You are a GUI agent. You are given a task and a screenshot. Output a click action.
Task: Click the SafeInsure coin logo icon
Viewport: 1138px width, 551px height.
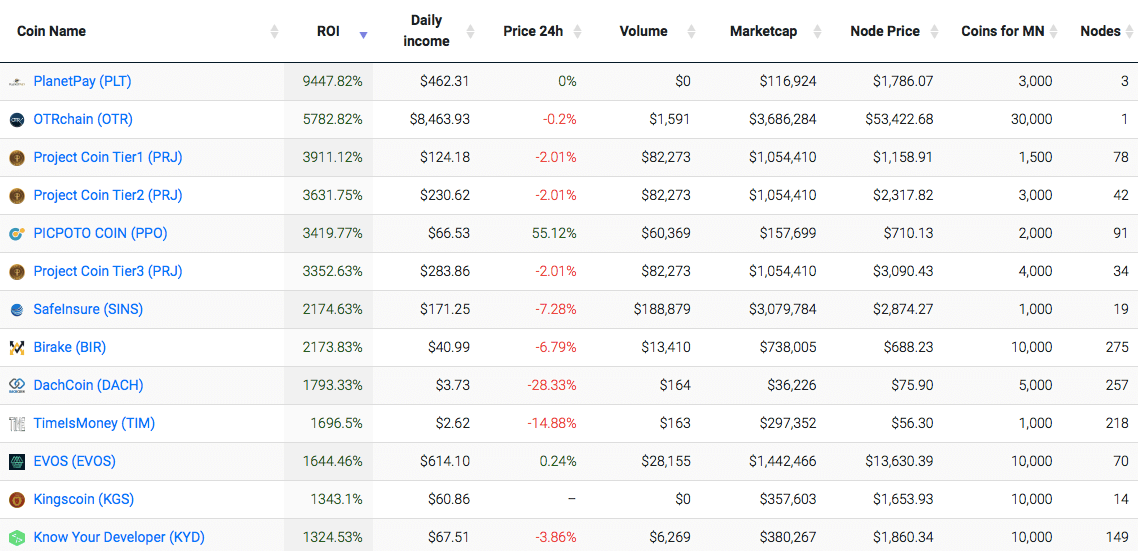[16, 310]
